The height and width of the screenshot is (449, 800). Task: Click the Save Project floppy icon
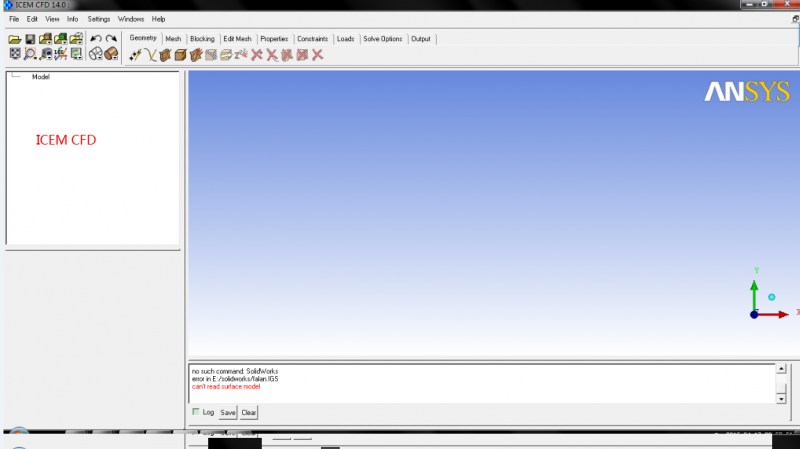[x=30, y=39]
